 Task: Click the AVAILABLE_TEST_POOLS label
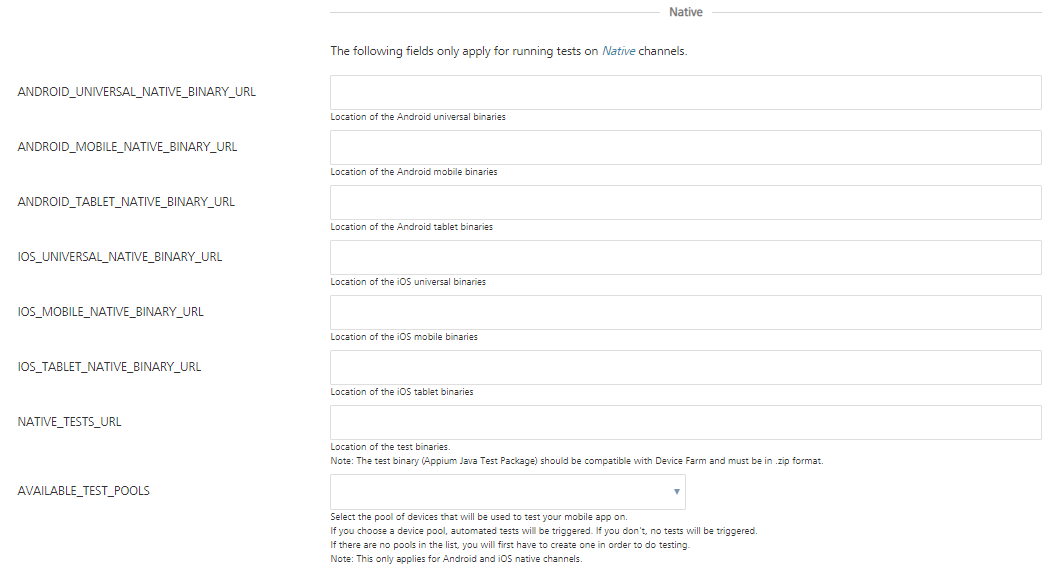pyautogui.click(x=84, y=491)
